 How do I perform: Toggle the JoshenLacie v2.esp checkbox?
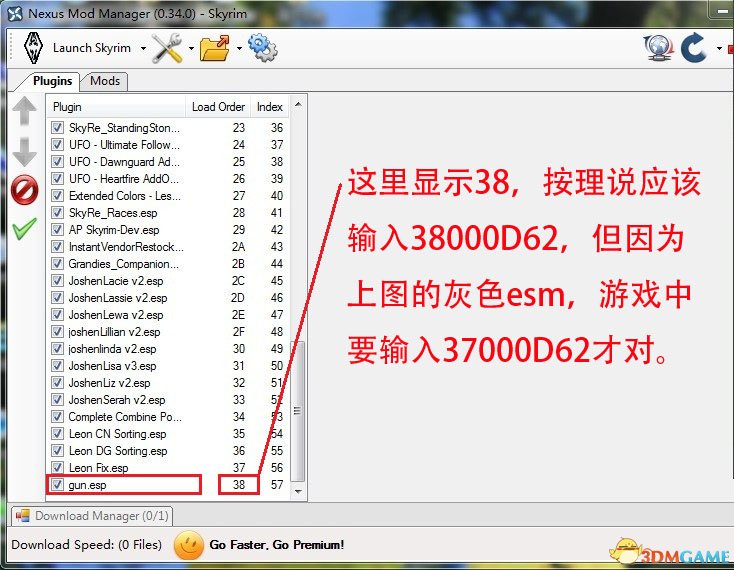[58, 281]
